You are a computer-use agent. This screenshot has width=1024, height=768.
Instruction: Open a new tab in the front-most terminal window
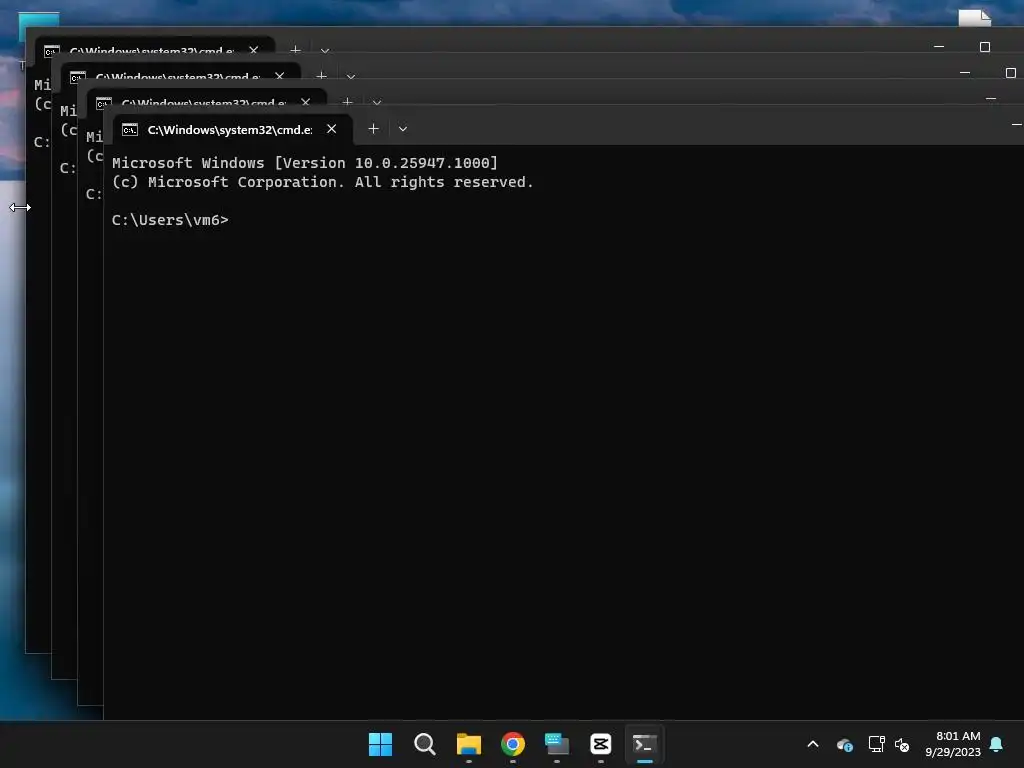373,129
